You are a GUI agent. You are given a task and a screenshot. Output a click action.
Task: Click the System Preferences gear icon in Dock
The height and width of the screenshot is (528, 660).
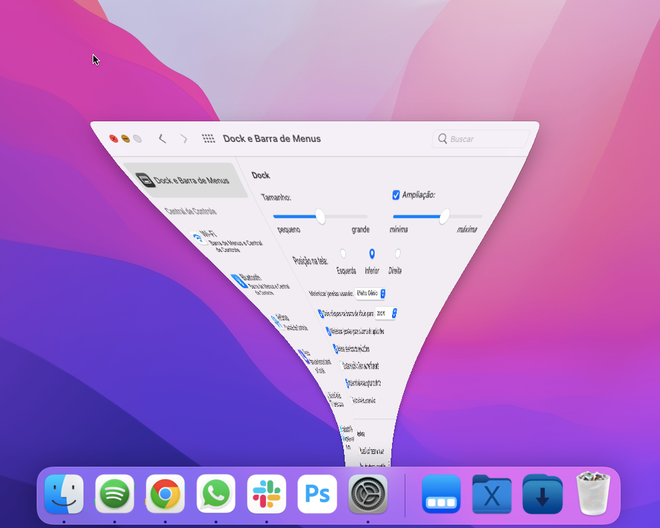(x=368, y=494)
